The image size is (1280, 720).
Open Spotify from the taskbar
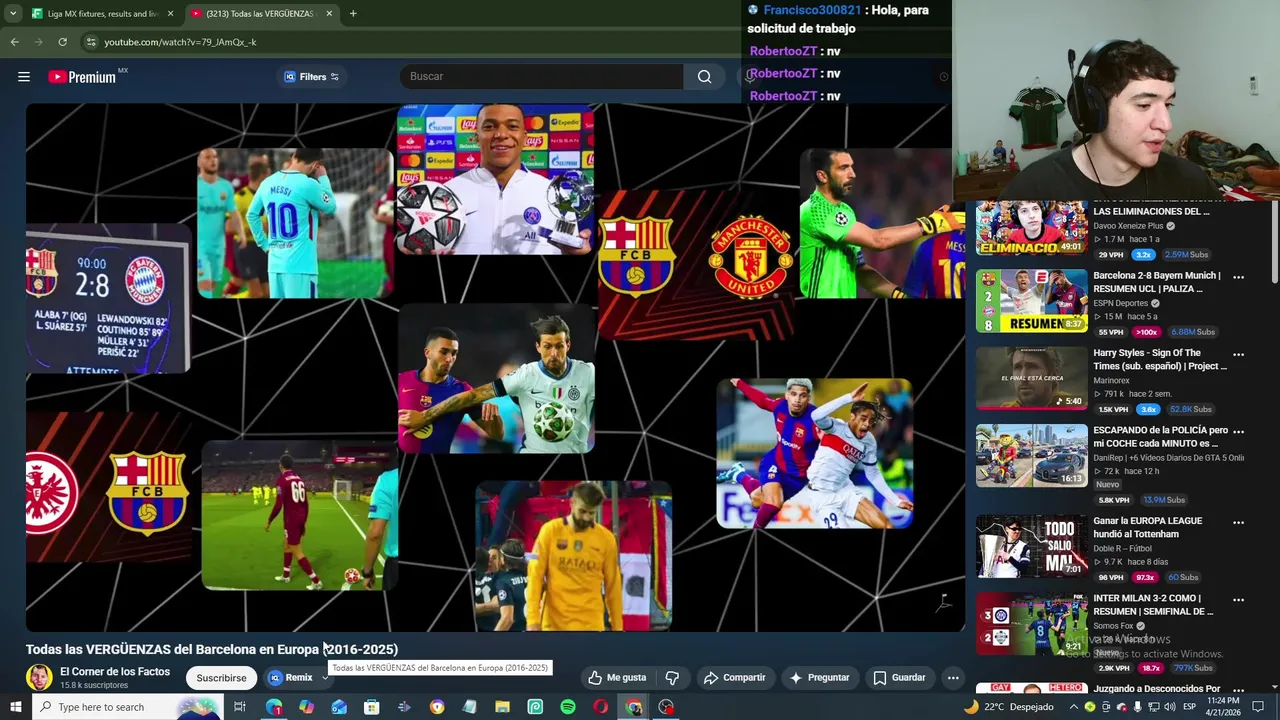pos(568,707)
